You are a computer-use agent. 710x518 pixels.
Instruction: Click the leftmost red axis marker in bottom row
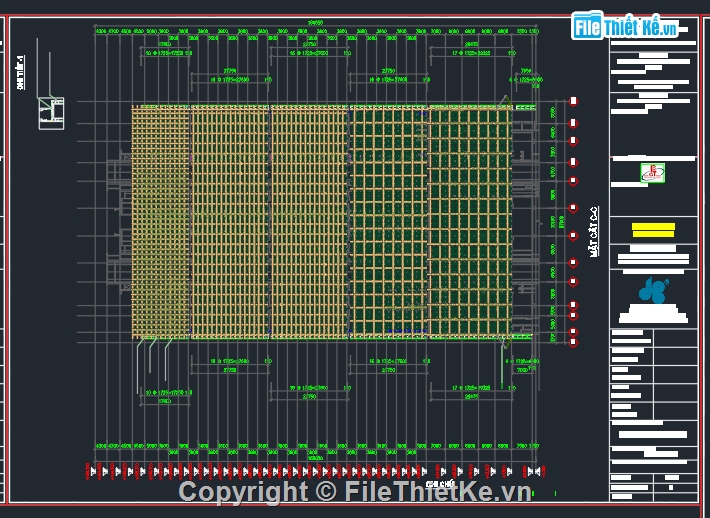[93, 470]
